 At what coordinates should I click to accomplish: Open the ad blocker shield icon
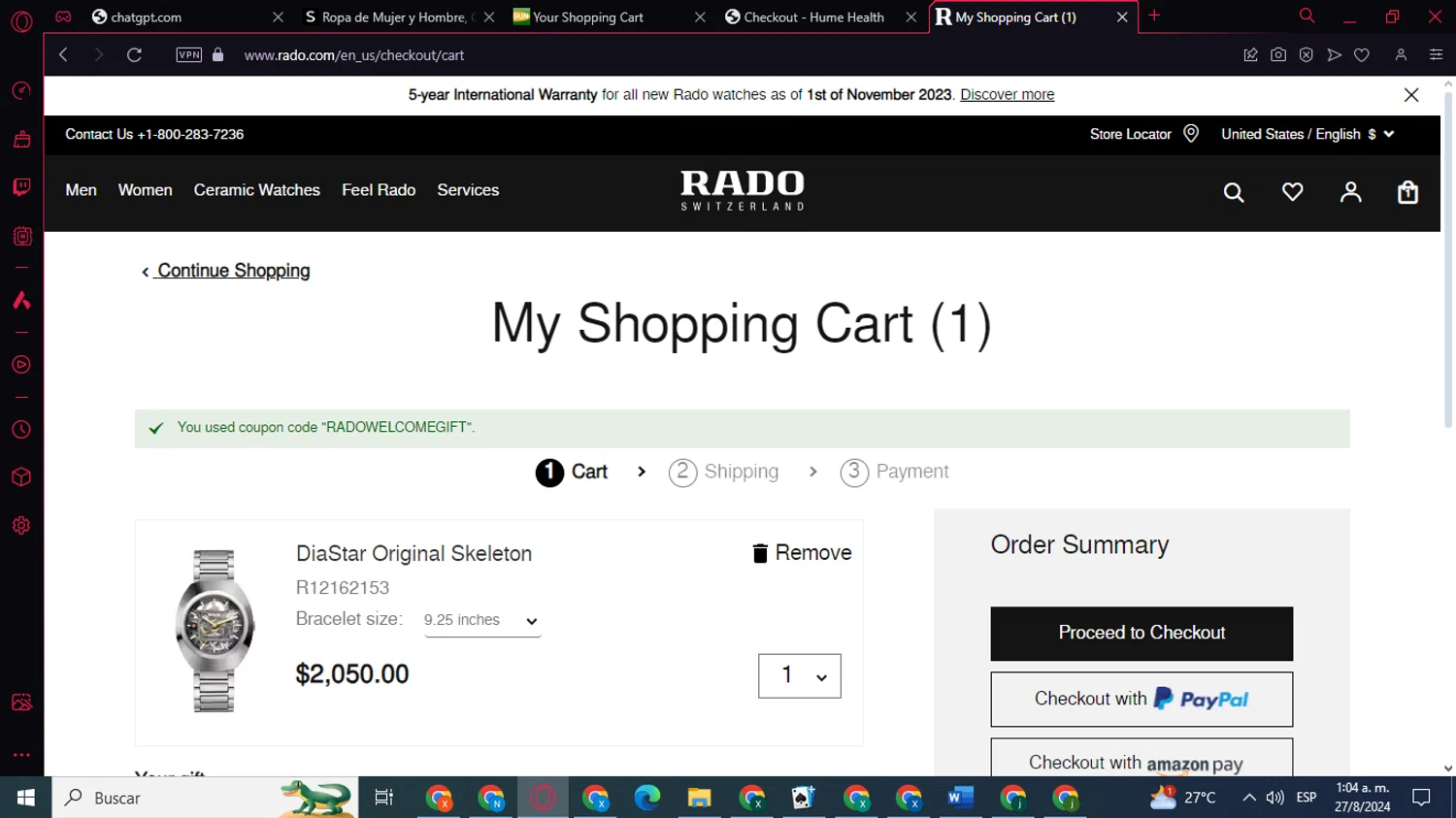[x=1307, y=55]
